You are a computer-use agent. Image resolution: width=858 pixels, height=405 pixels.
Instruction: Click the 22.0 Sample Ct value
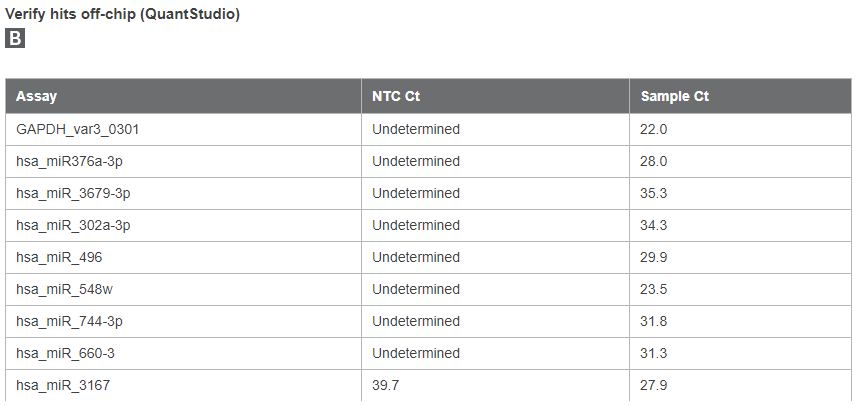click(653, 129)
